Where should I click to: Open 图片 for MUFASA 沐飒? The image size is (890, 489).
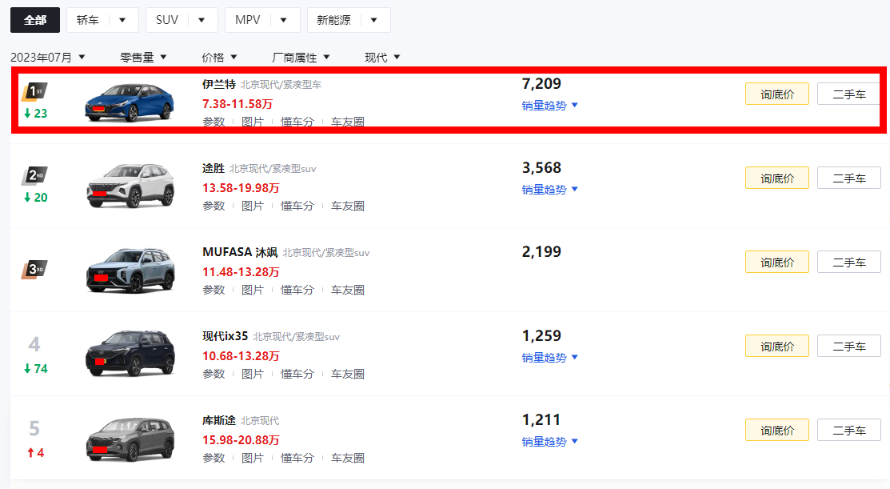252,290
